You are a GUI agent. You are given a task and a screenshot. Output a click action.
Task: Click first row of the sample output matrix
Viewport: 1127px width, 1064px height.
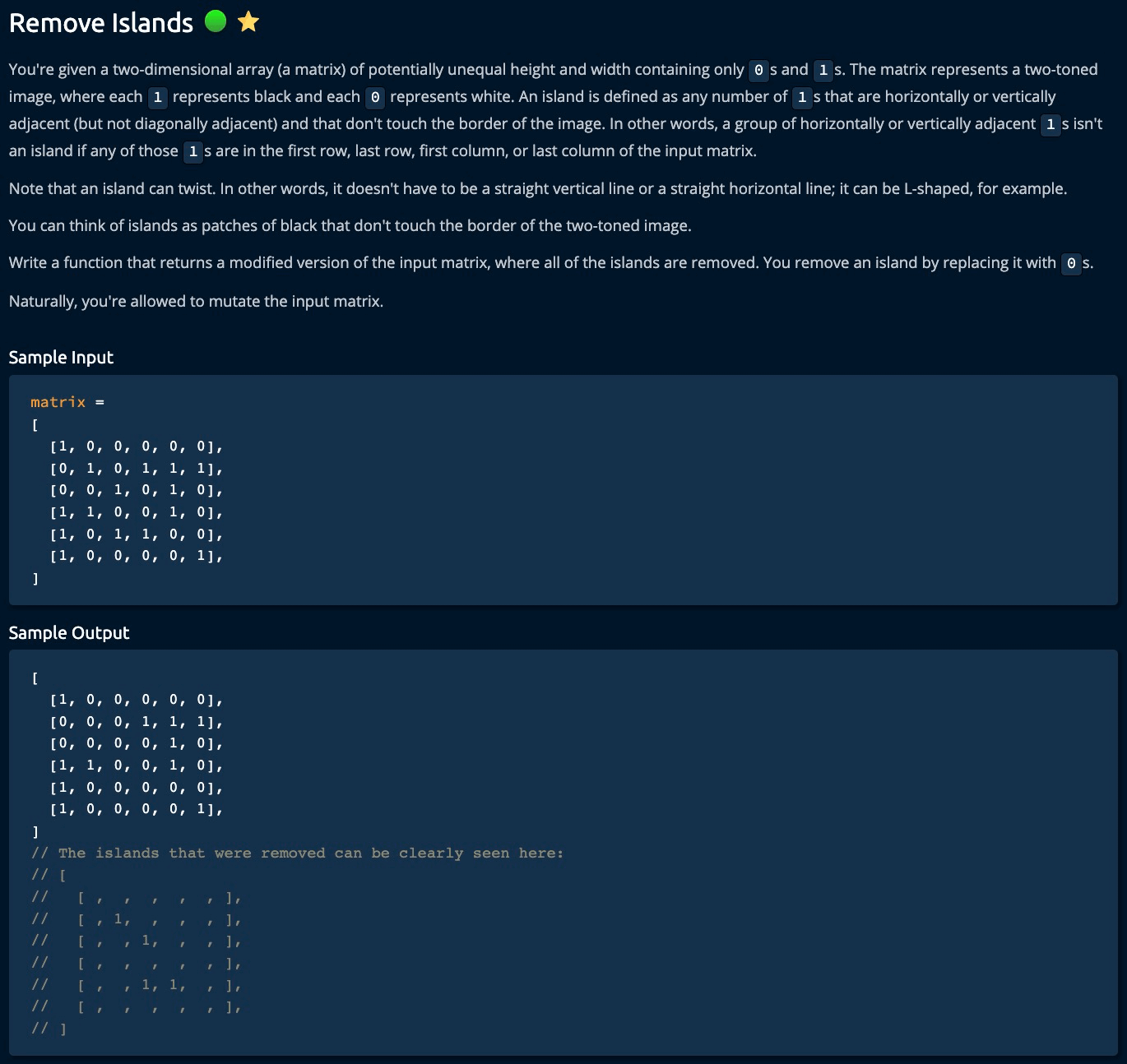(x=137, y=700)
